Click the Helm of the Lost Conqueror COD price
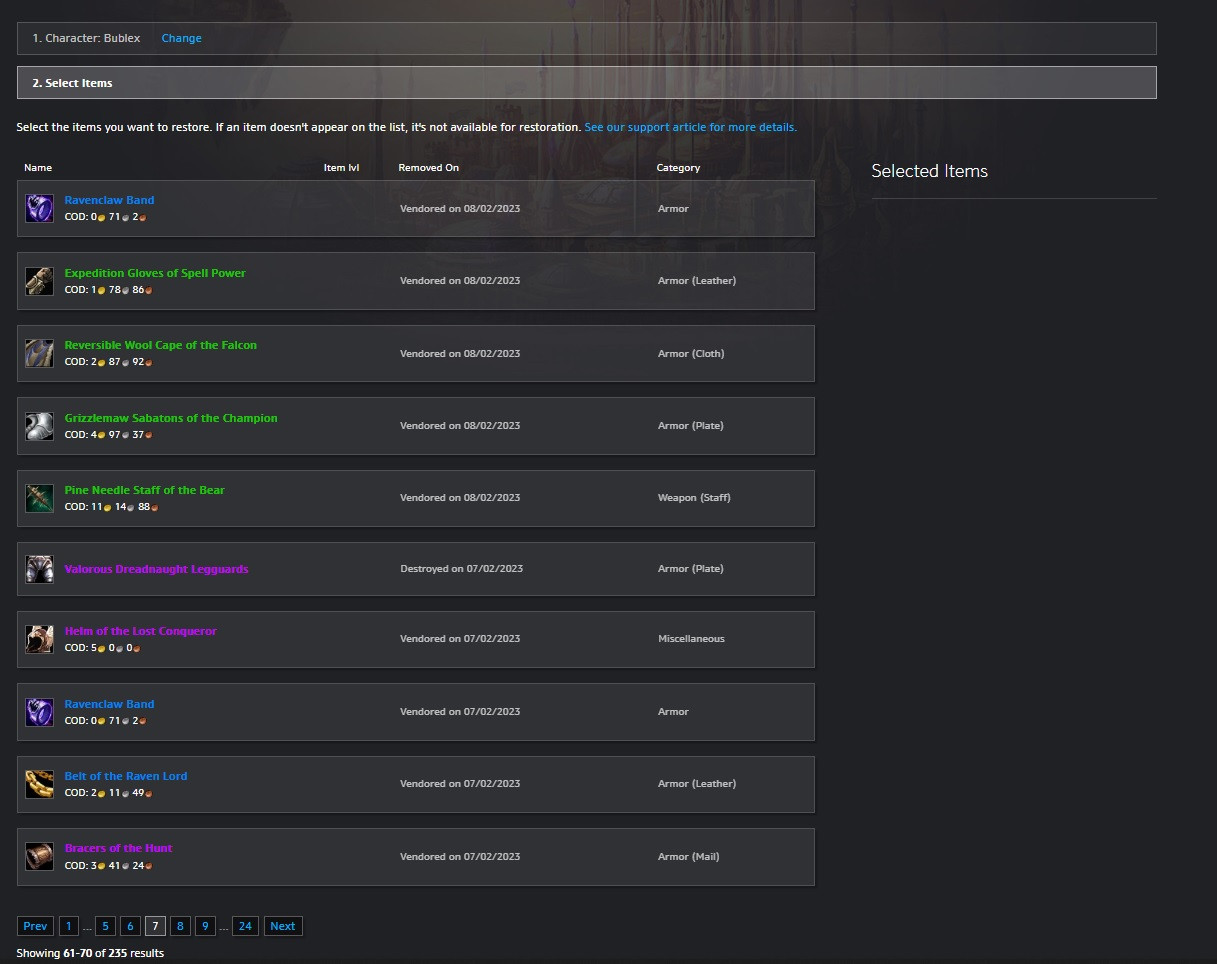 pyautogui.click(x=102, y=649)
